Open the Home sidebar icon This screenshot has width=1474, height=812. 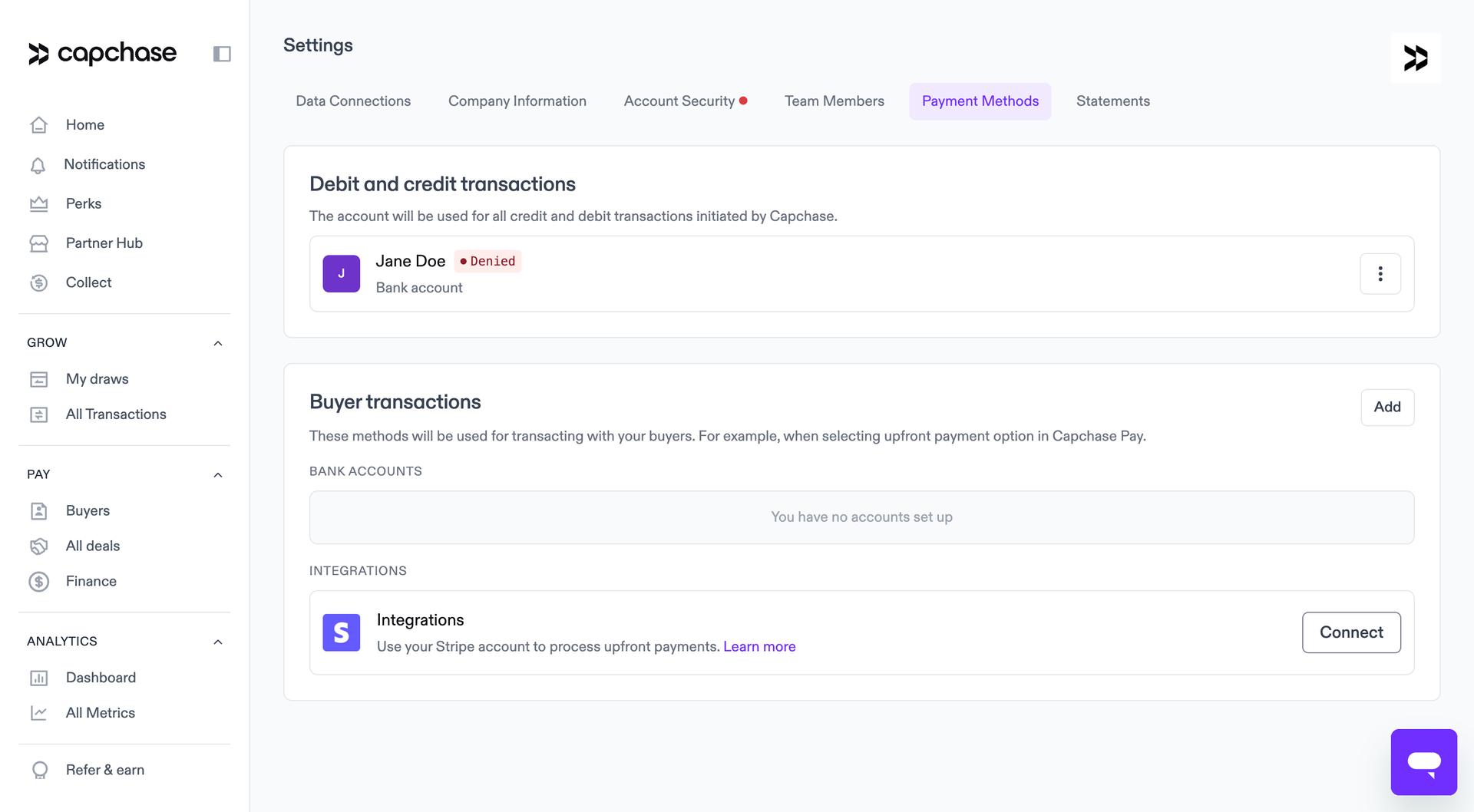pyautogui.click(x=39, y=124)
